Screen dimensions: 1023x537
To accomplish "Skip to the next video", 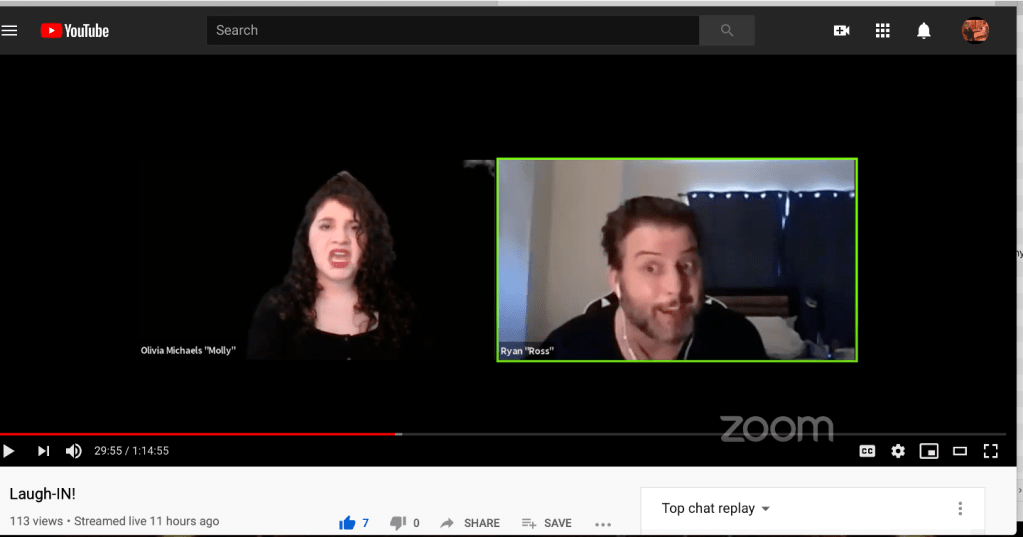I will click(43, 451).
